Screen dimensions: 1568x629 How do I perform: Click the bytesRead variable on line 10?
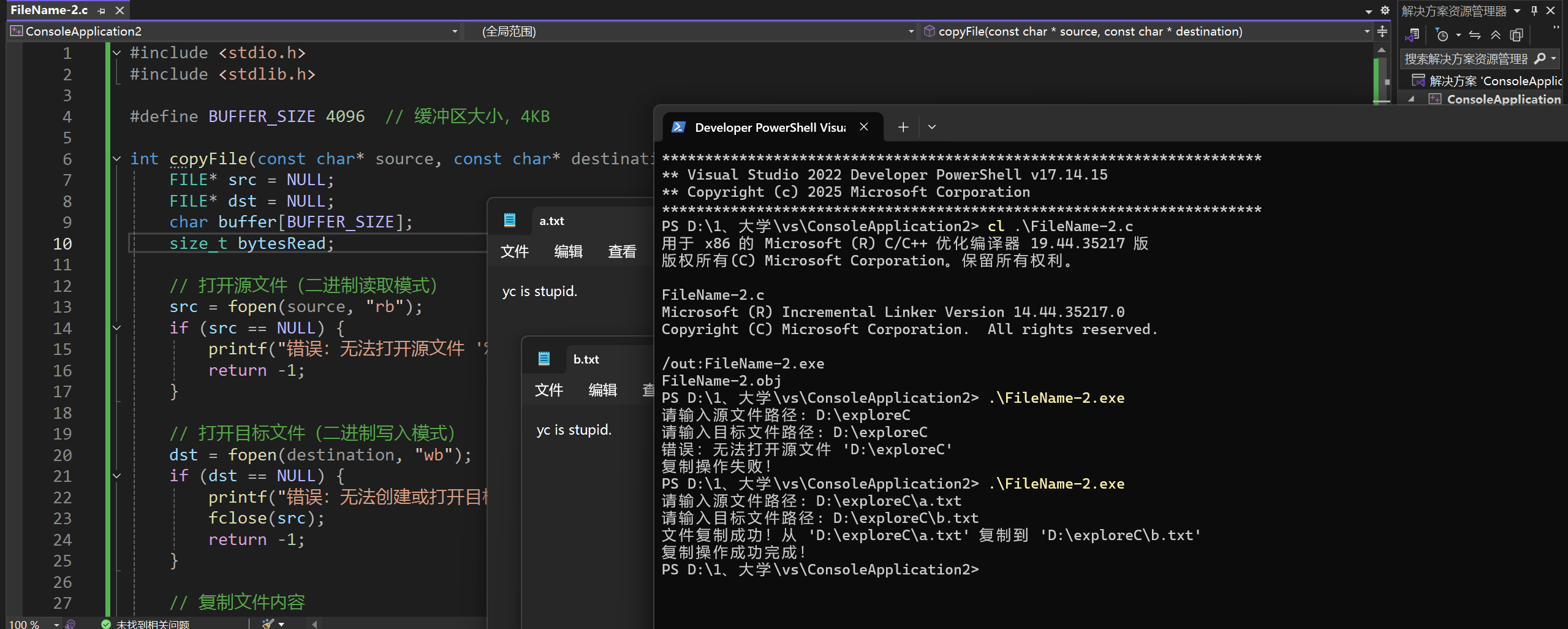282,244
